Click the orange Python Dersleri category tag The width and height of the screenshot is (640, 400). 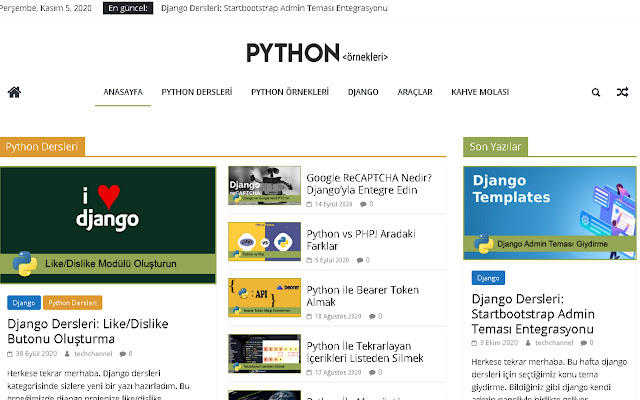pos(72,303)
